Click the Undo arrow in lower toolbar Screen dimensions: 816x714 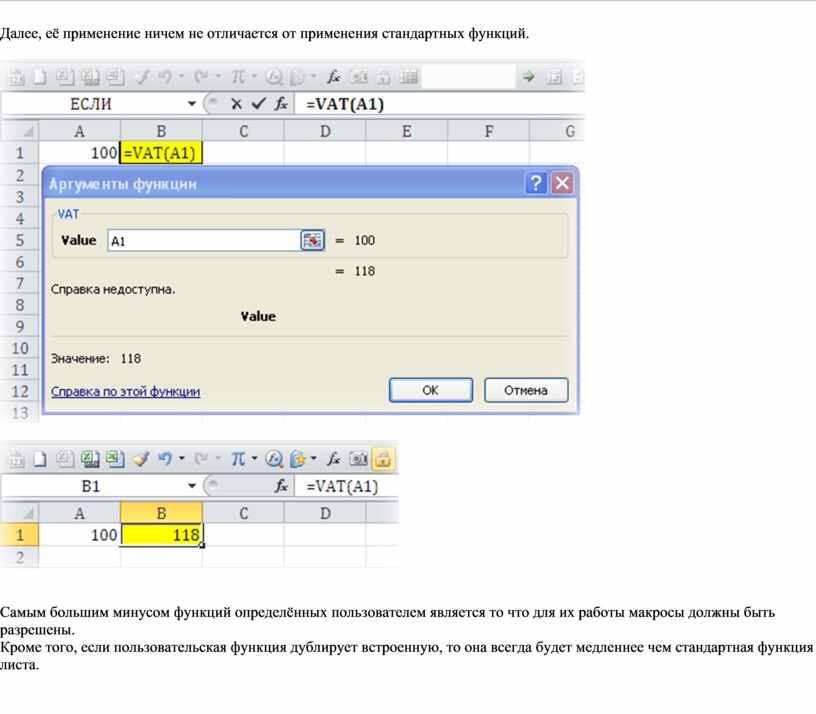(x=164, y=459)
